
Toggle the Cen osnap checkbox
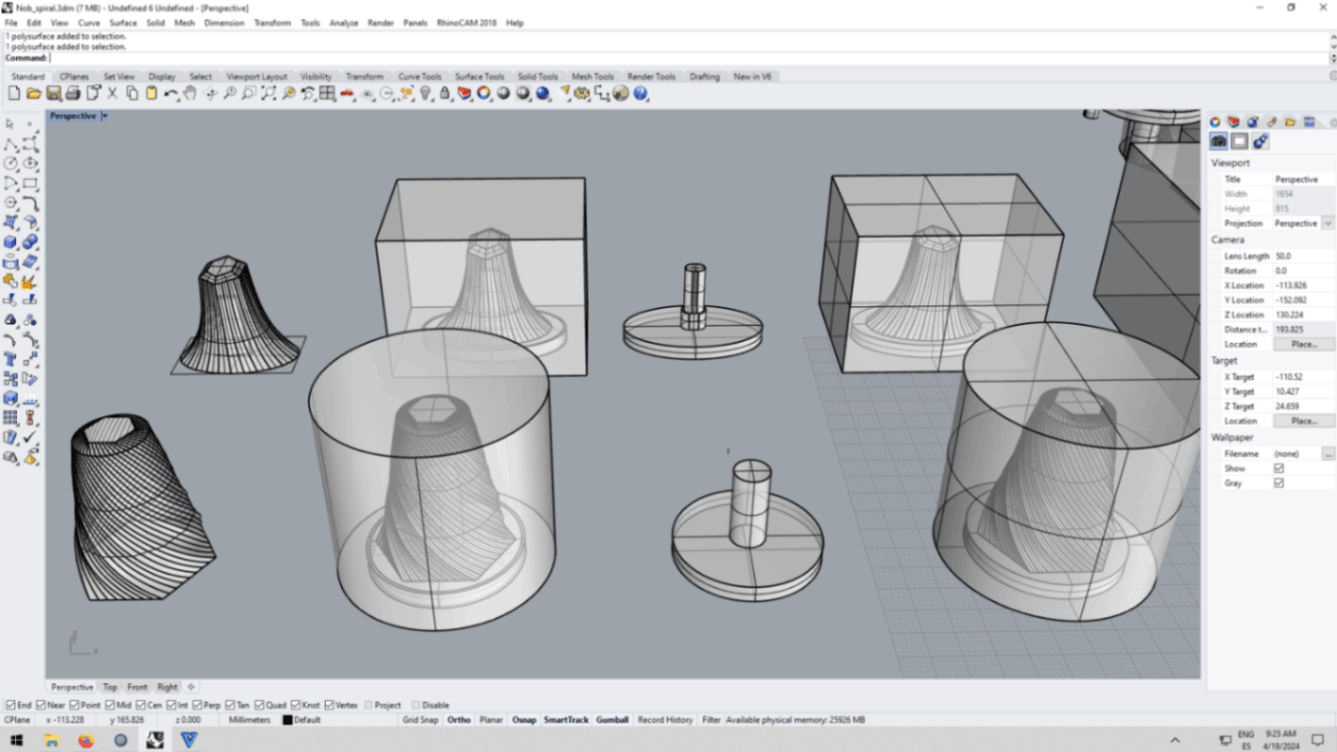click(141, 705)
